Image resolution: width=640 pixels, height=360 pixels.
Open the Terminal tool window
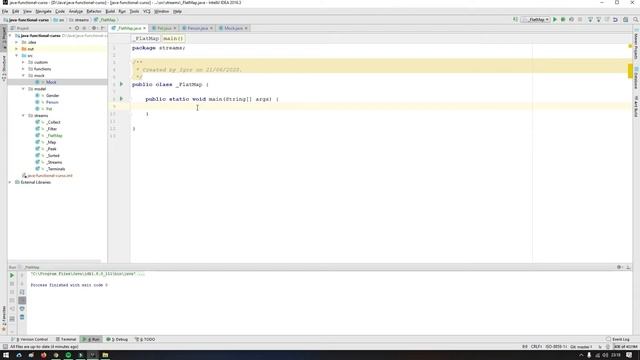(66, 339)
